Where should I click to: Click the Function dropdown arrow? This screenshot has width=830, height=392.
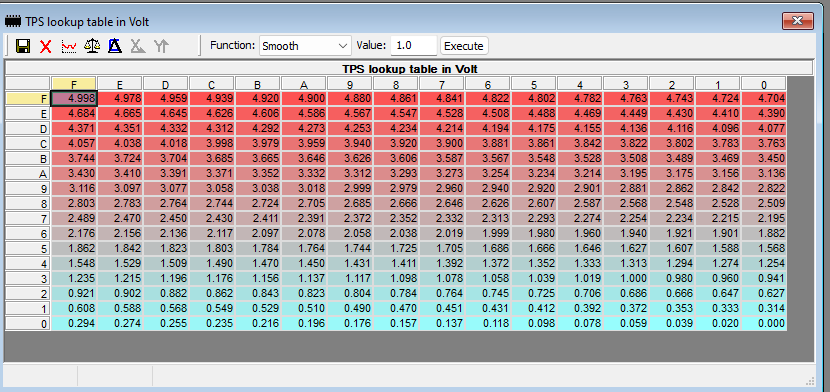pos(342,46)
